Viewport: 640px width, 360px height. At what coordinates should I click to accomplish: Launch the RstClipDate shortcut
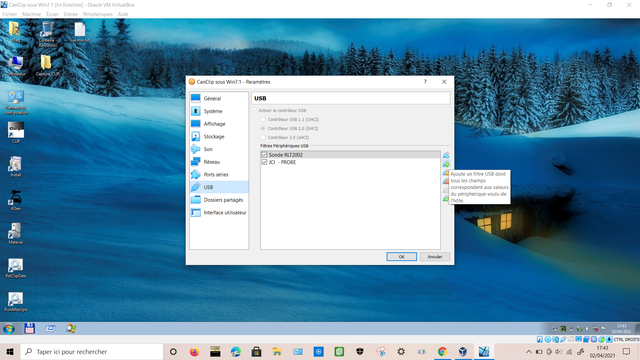pos(16,268)
